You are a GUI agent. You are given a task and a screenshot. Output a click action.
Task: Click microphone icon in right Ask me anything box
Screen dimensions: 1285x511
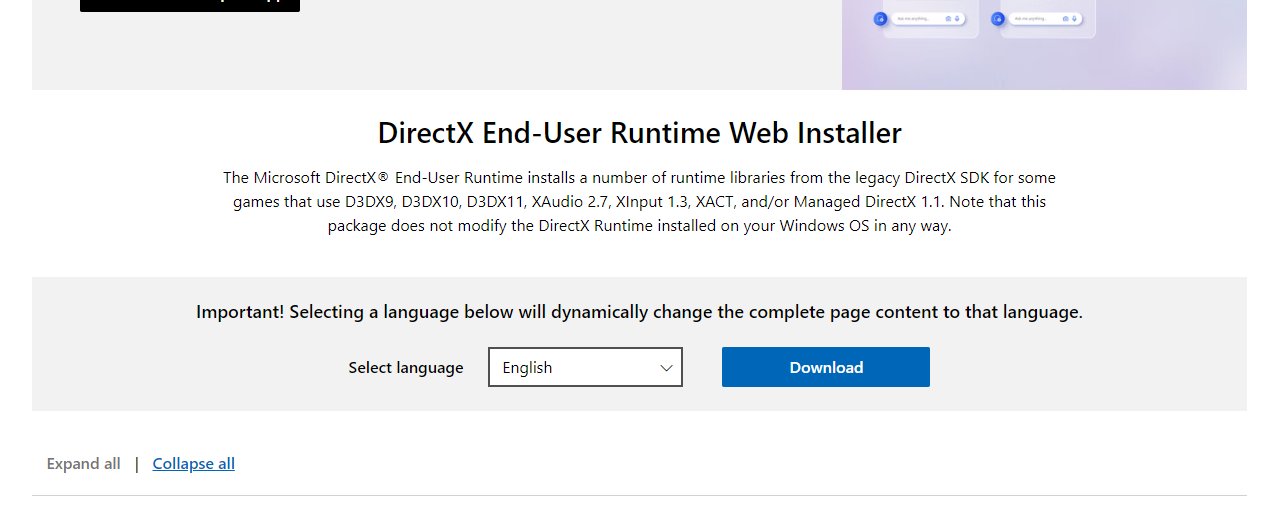tap(1074, 18)
